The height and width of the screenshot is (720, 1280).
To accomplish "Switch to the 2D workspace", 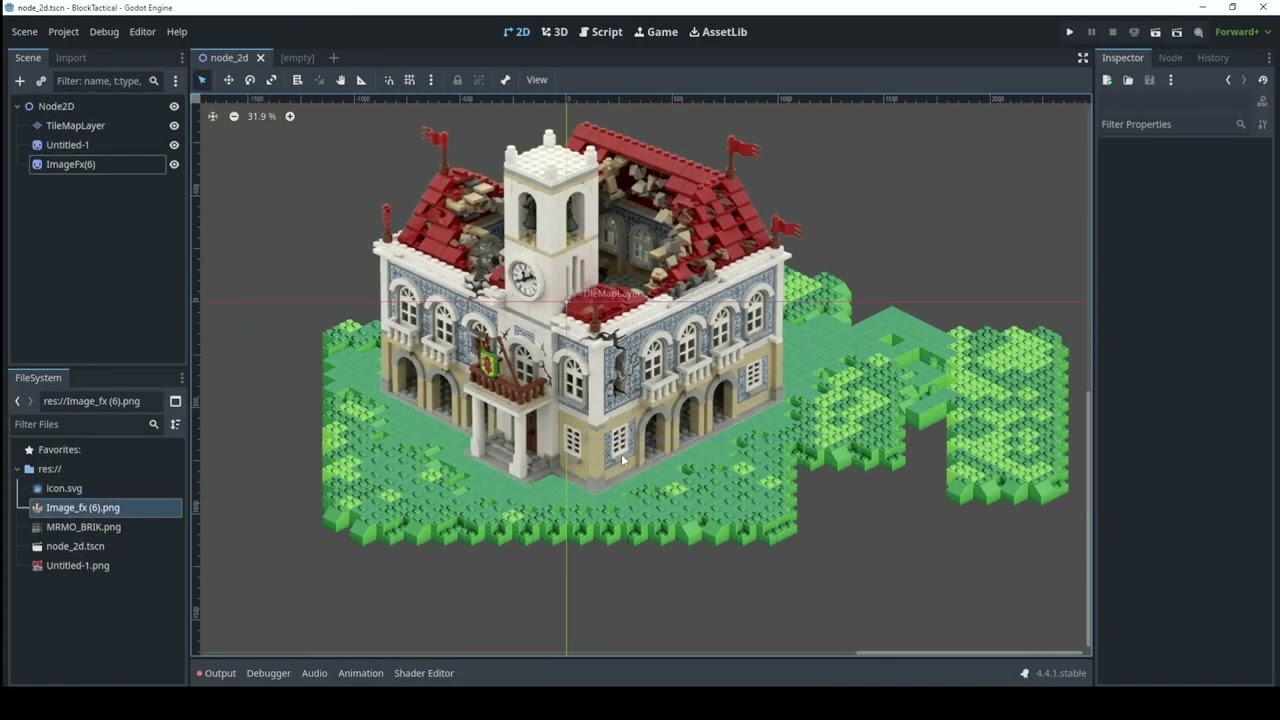I will point(517,32).
